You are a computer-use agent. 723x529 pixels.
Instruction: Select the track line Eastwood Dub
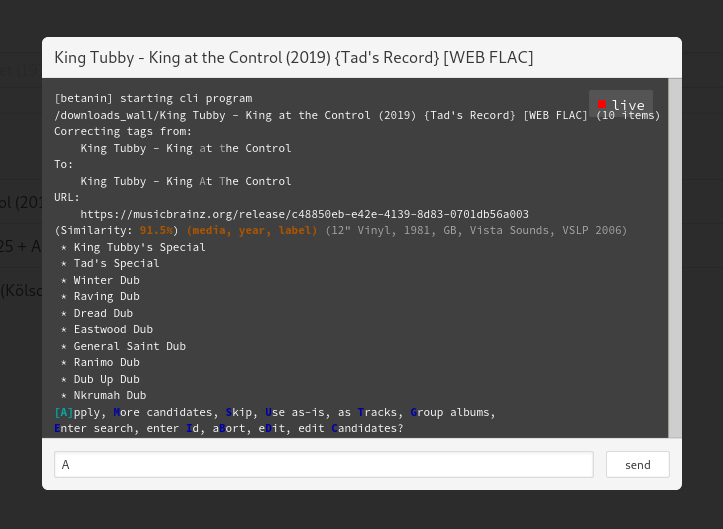pyautogui.click(x=113, y=329)
